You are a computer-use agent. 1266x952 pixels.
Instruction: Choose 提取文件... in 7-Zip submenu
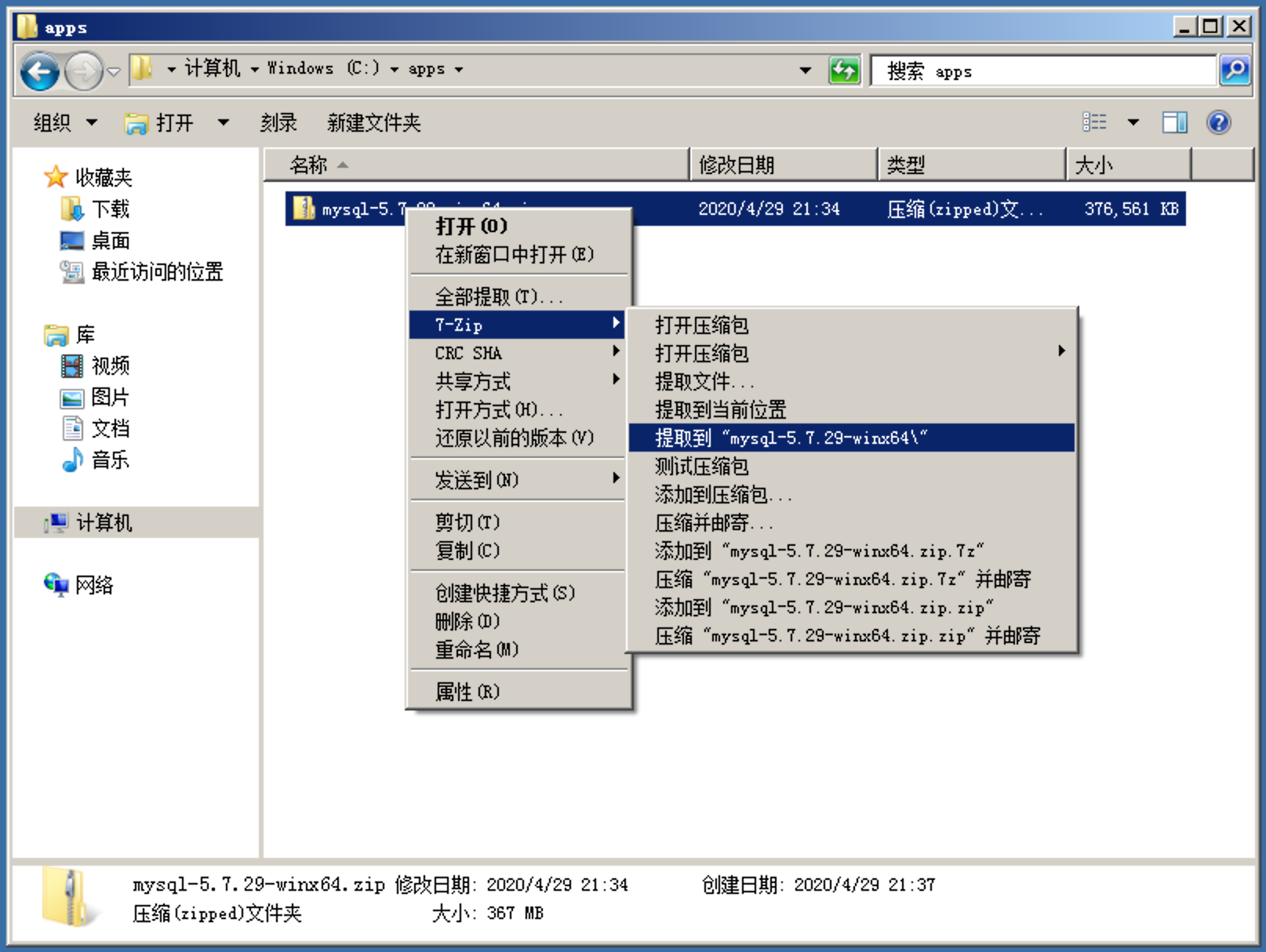[x=852, y=381]
